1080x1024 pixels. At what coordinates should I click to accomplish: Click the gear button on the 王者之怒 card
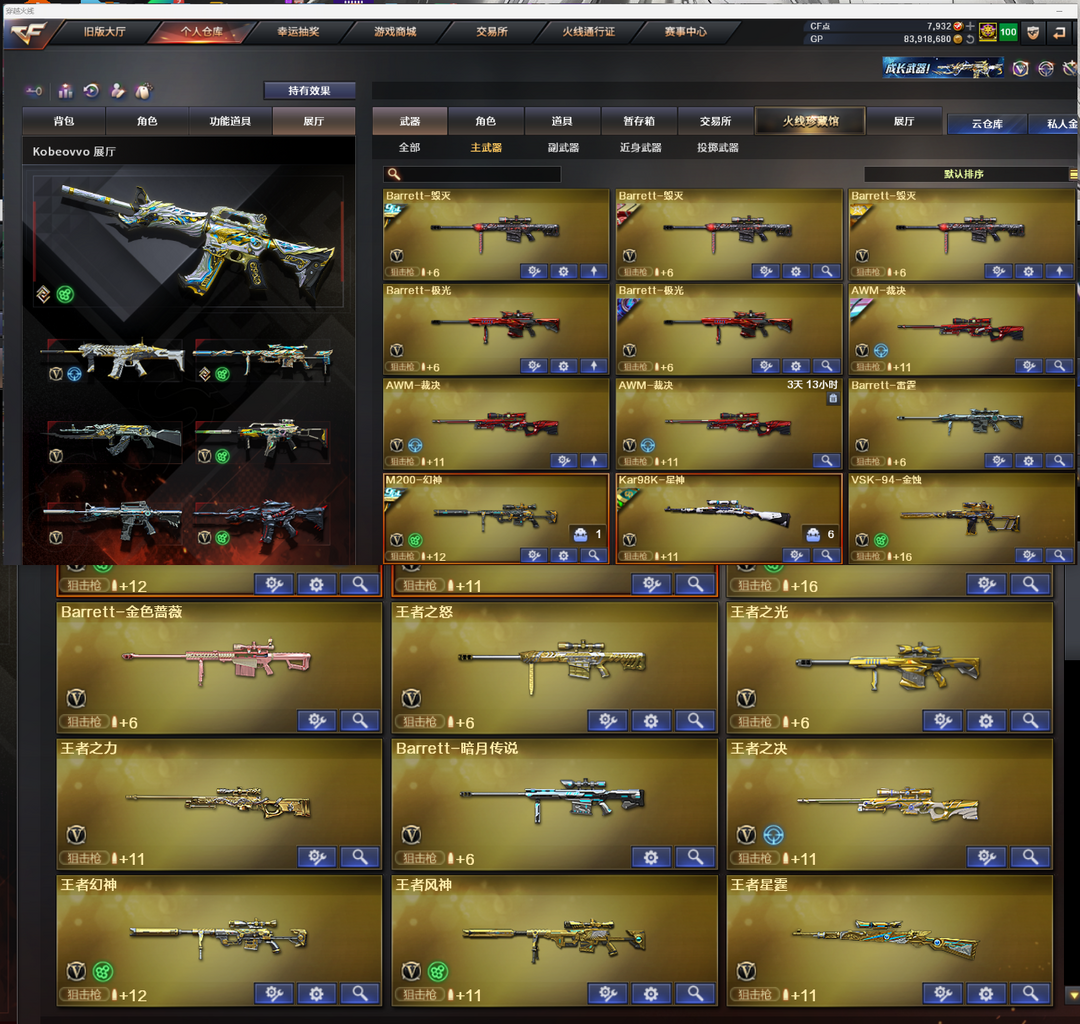point(651,721)
